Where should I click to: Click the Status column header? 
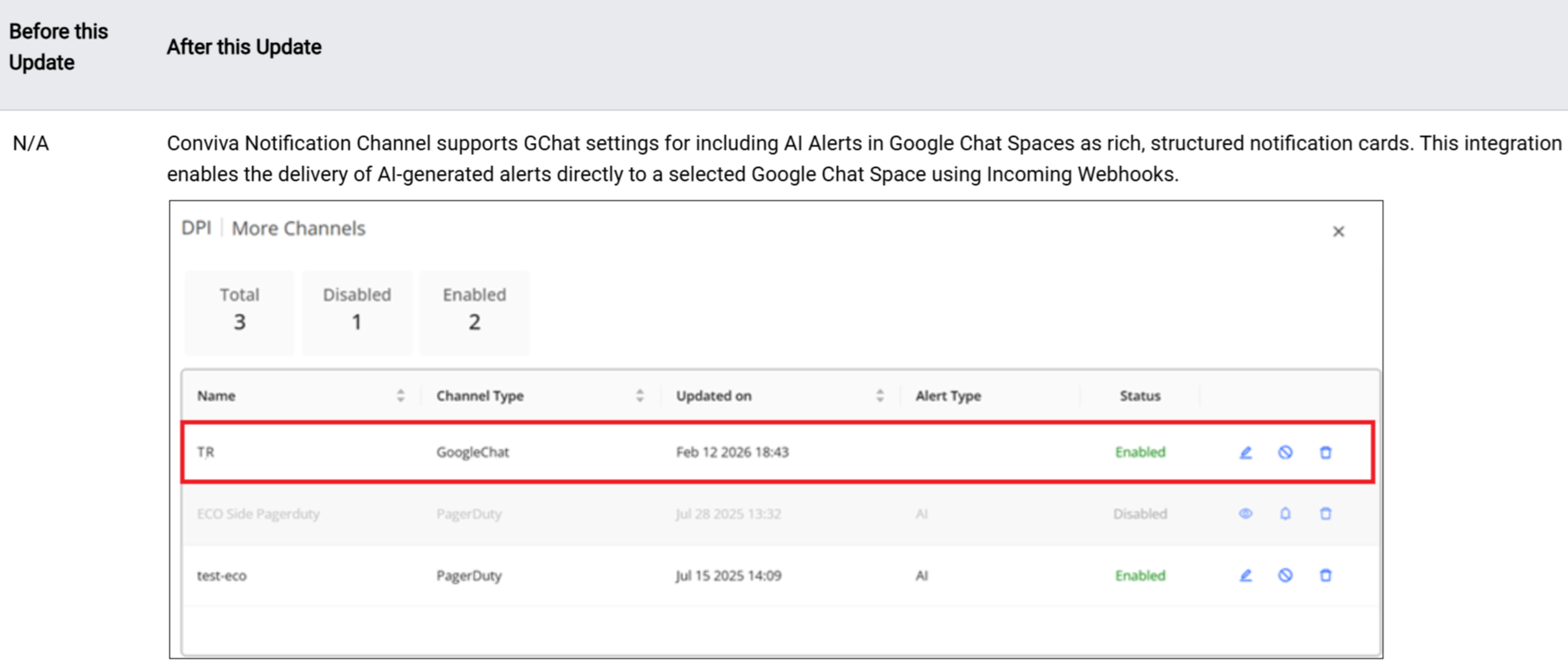[1139, 396]
